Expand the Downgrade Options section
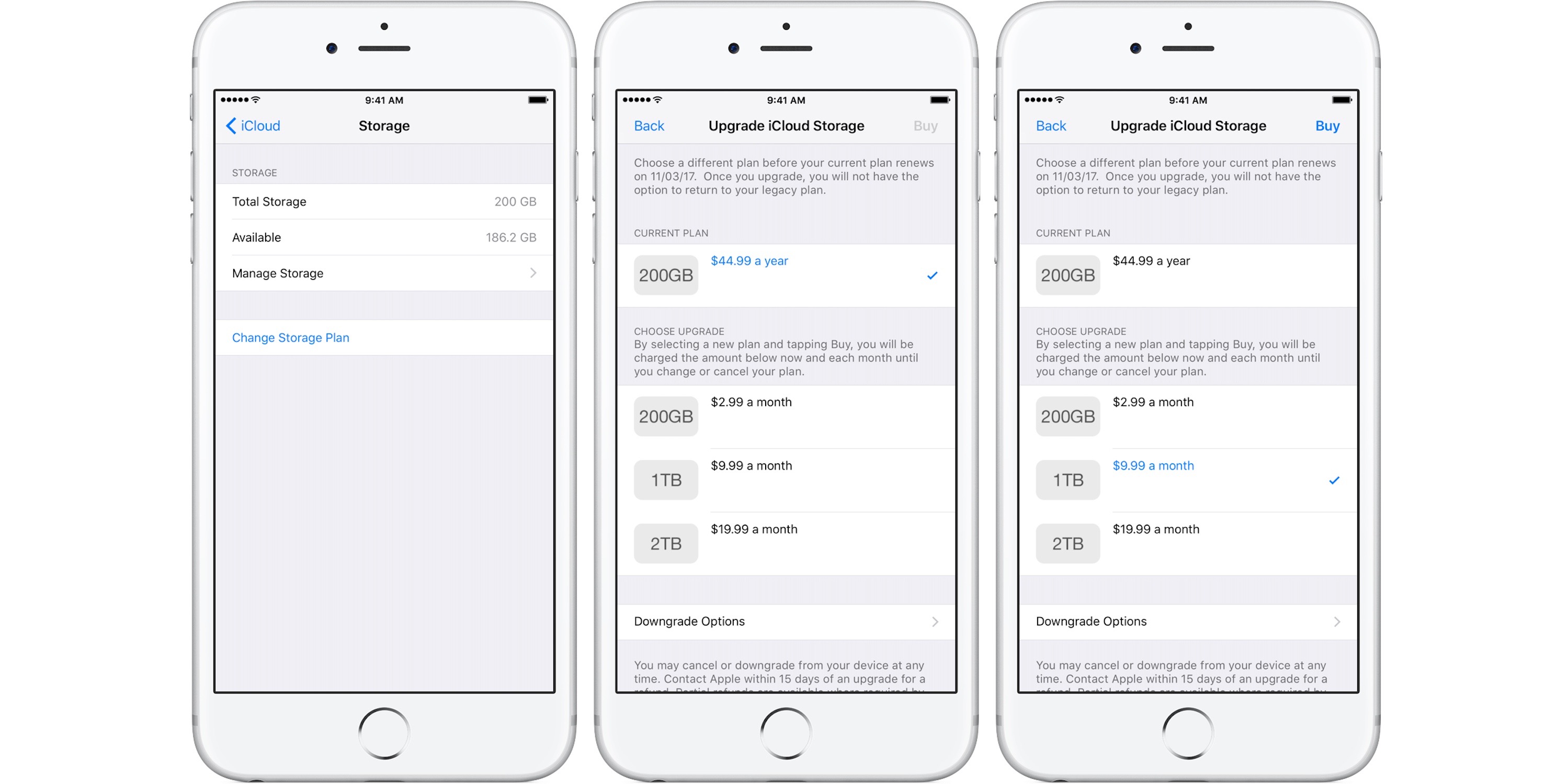Screen dimensions: 1568x784 (790, 622)
